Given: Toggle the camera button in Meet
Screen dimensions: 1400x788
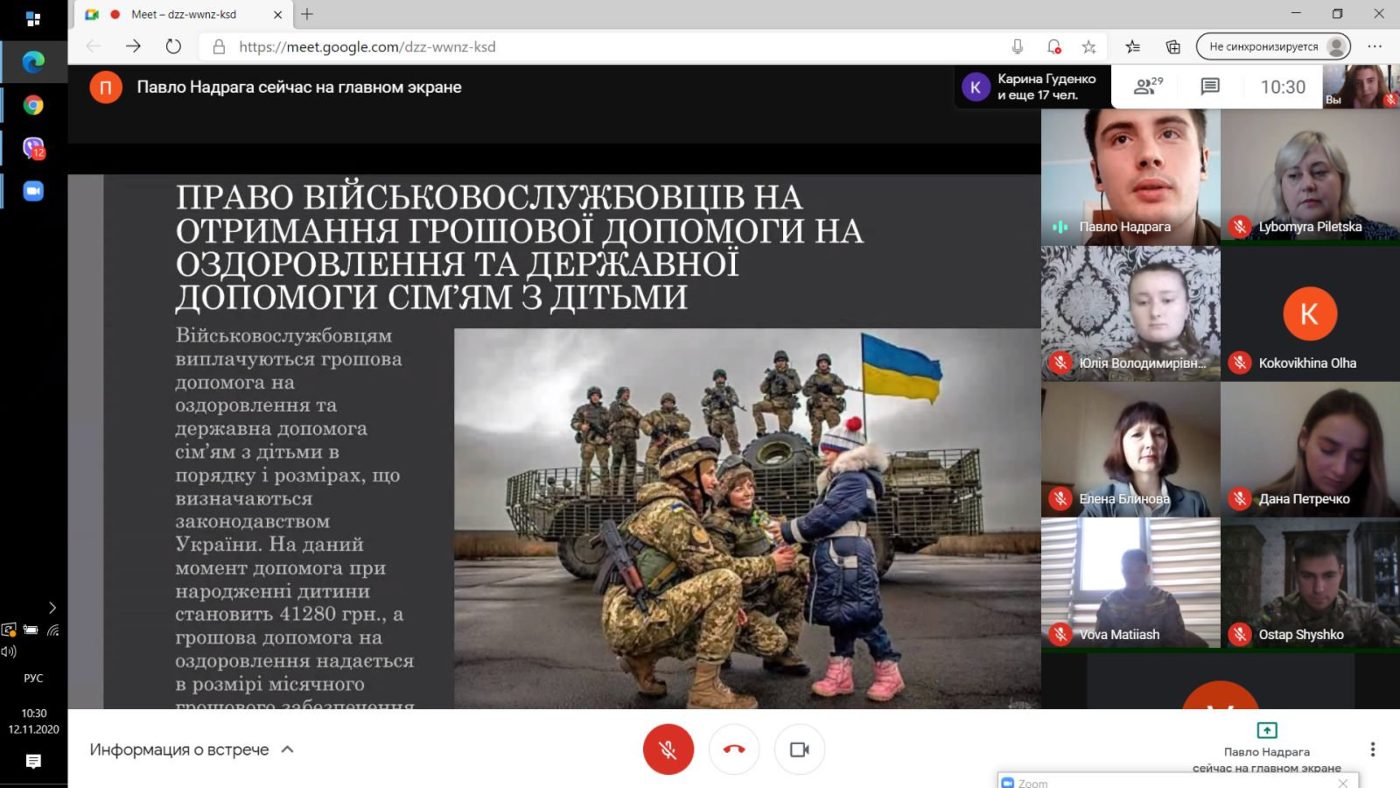Looking at the screenshot, I should [x=799, y=749].
